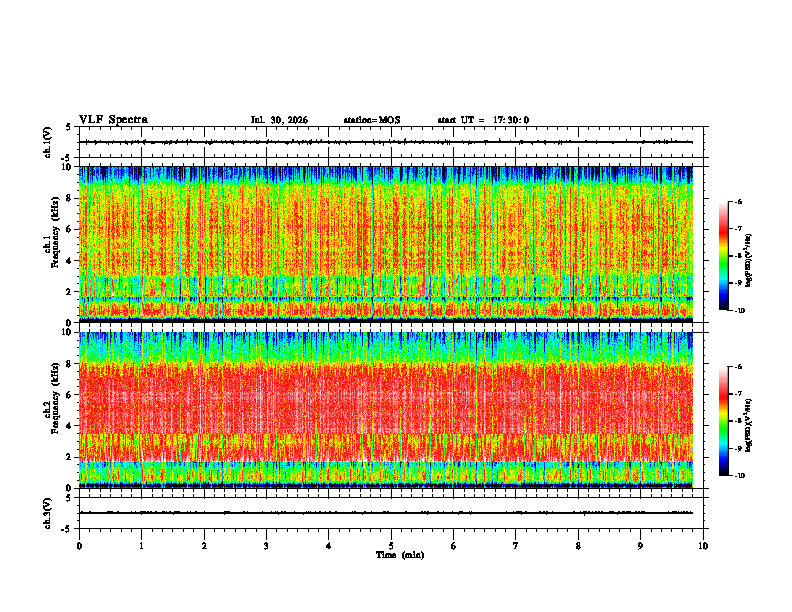Click the ch.1(V) waveform trace
Image resolution: width=792 pixels, height=612 pixels.
pos(386,142)
